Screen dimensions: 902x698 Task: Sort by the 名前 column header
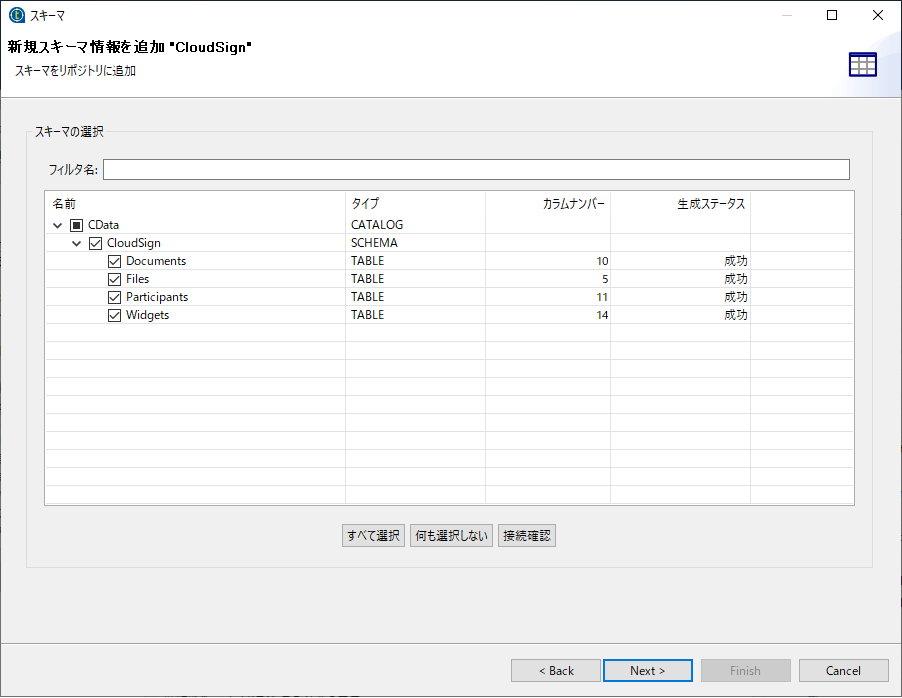click(195, 204)
